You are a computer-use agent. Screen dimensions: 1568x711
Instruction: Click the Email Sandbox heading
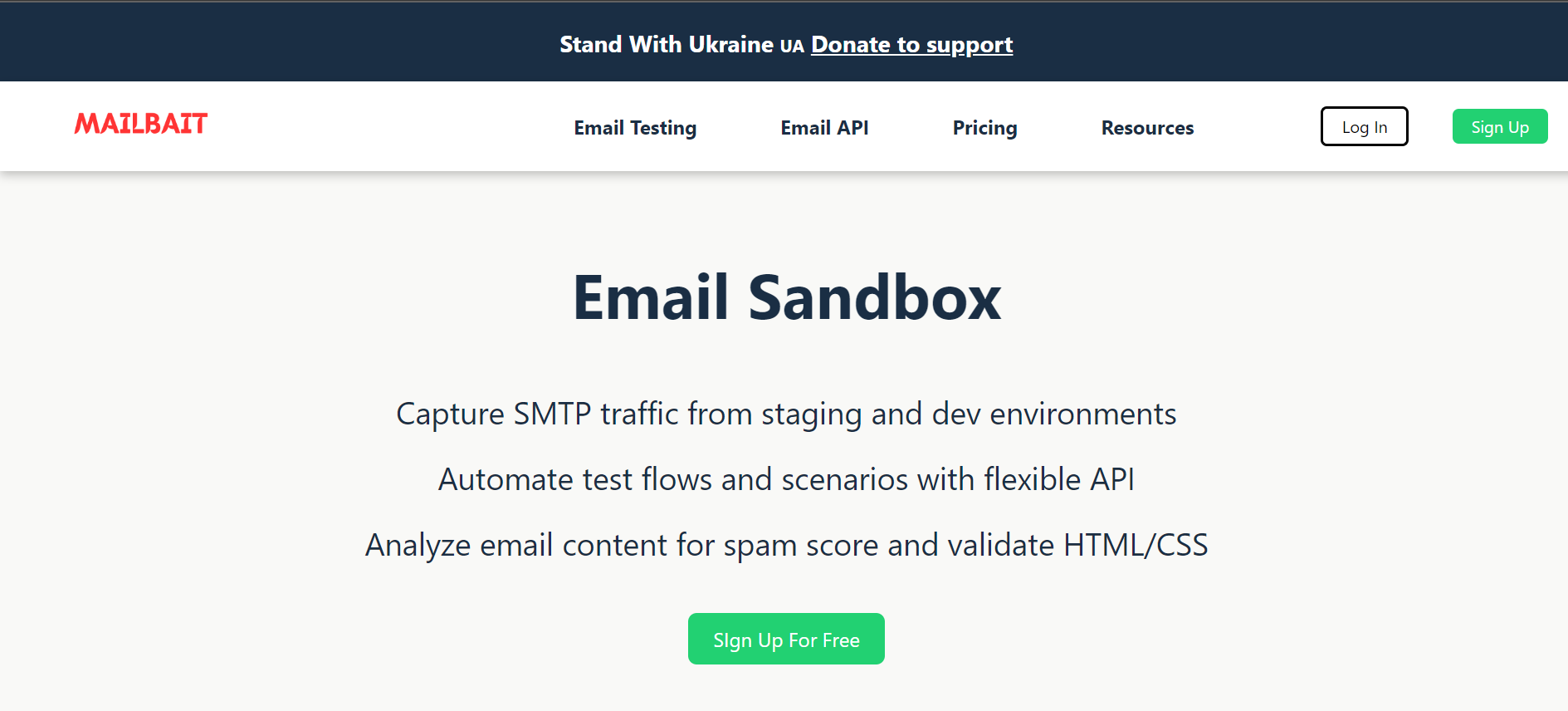(787, 297)
